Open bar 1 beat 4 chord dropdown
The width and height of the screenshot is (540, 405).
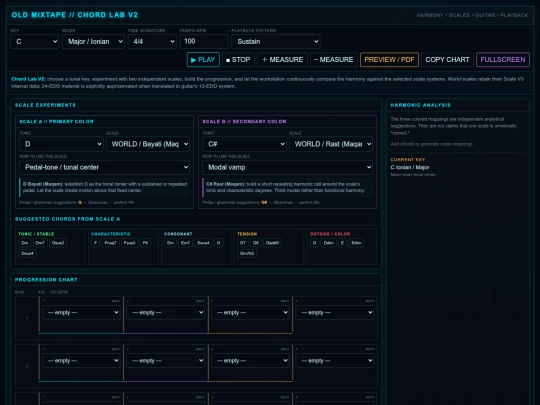(x=335, y=313)
